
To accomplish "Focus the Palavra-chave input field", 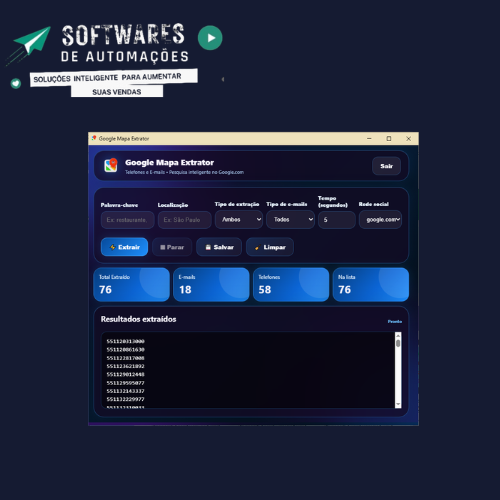I will [127, 220].
